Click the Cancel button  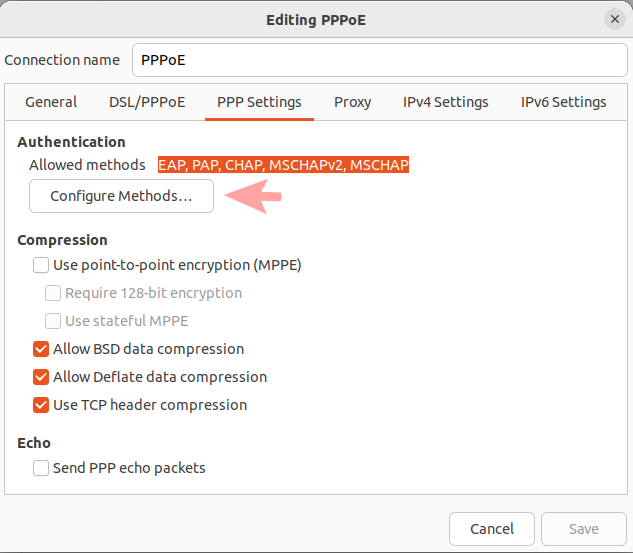click(x=491, y=528)
